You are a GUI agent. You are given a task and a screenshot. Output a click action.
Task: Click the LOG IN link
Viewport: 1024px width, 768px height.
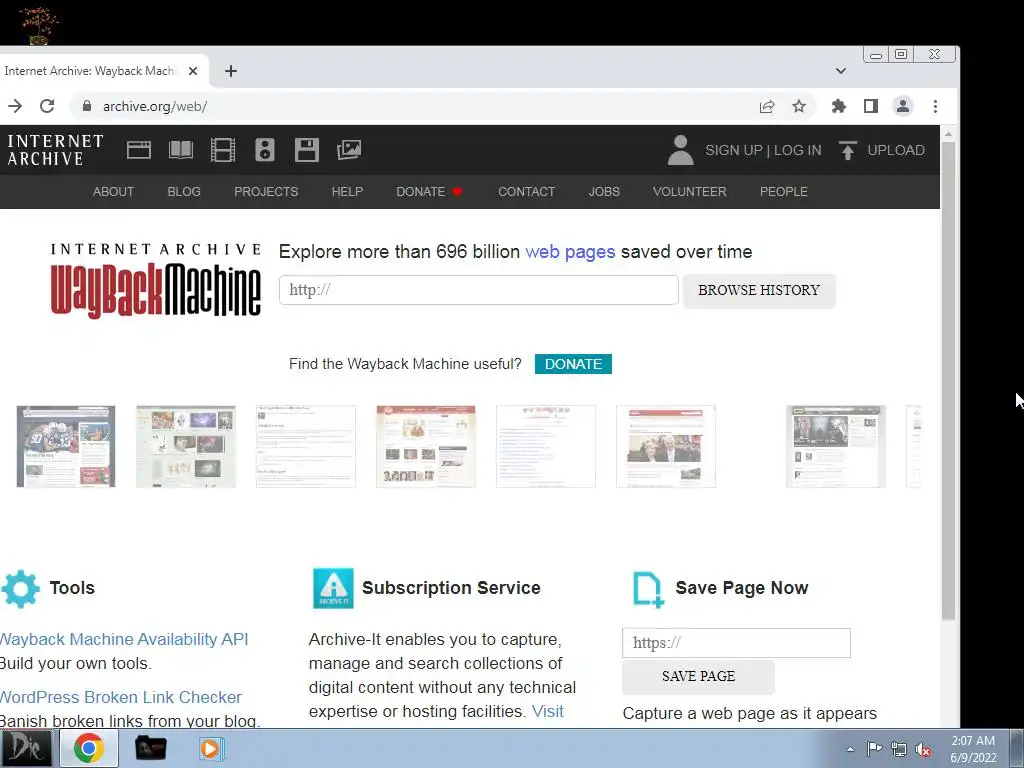pyautogui.click(x=797, y=150)
